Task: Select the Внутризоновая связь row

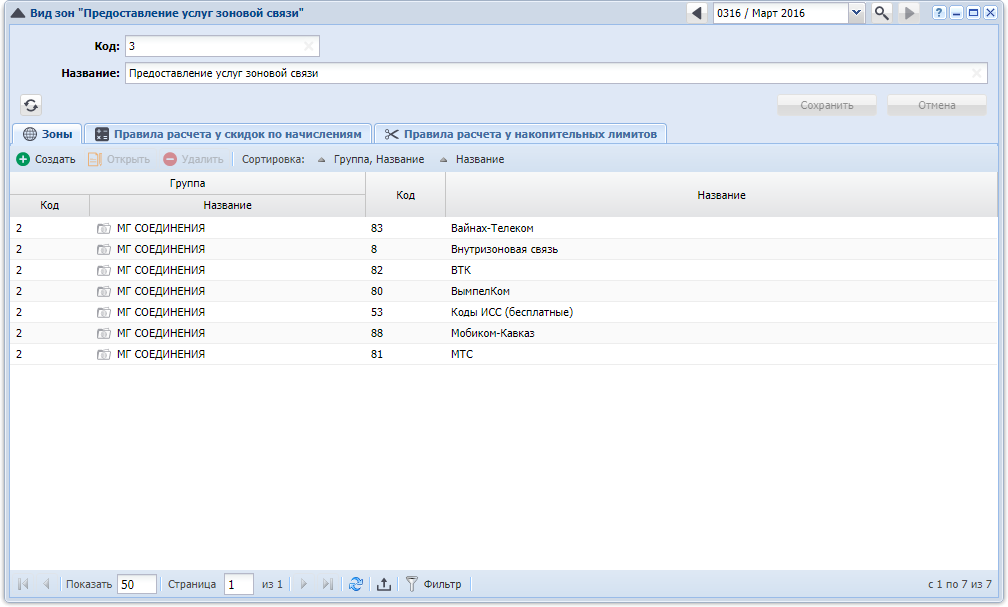Action: coord(504,249)
